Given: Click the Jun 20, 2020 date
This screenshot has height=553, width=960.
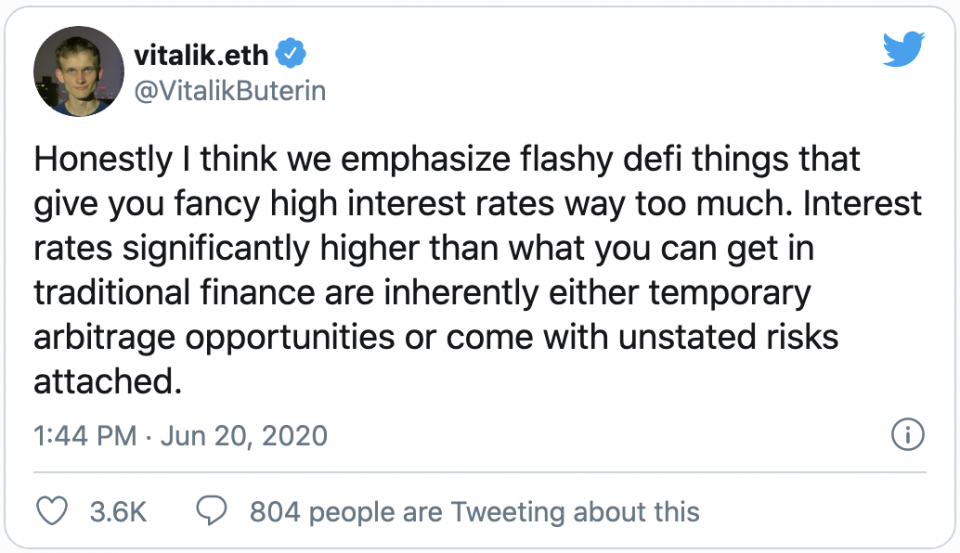Looking at the screenshot, I should [244, 436].
